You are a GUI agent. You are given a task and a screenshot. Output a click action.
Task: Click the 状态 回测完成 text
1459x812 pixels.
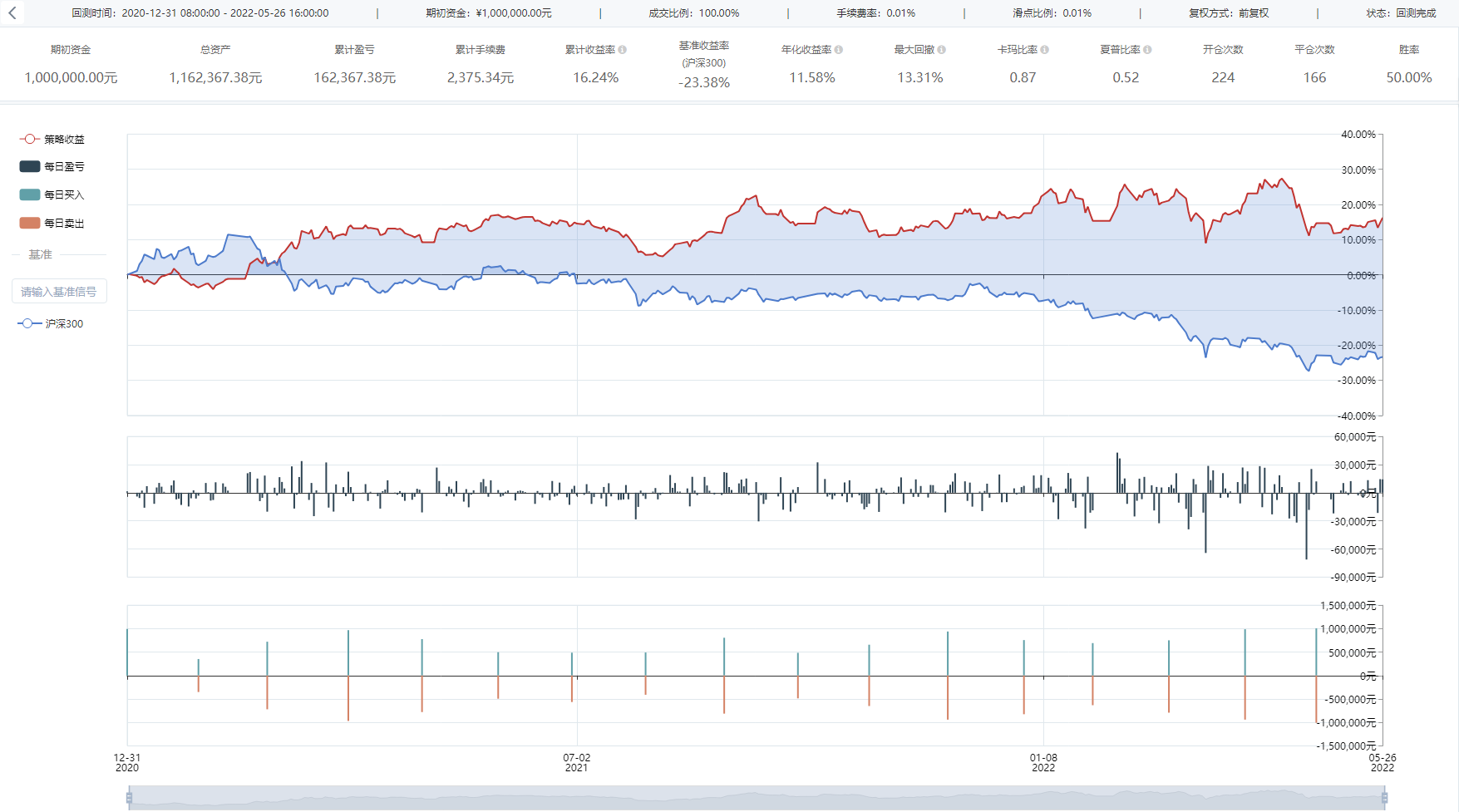pyautogui.click(x=1401, y=13)
